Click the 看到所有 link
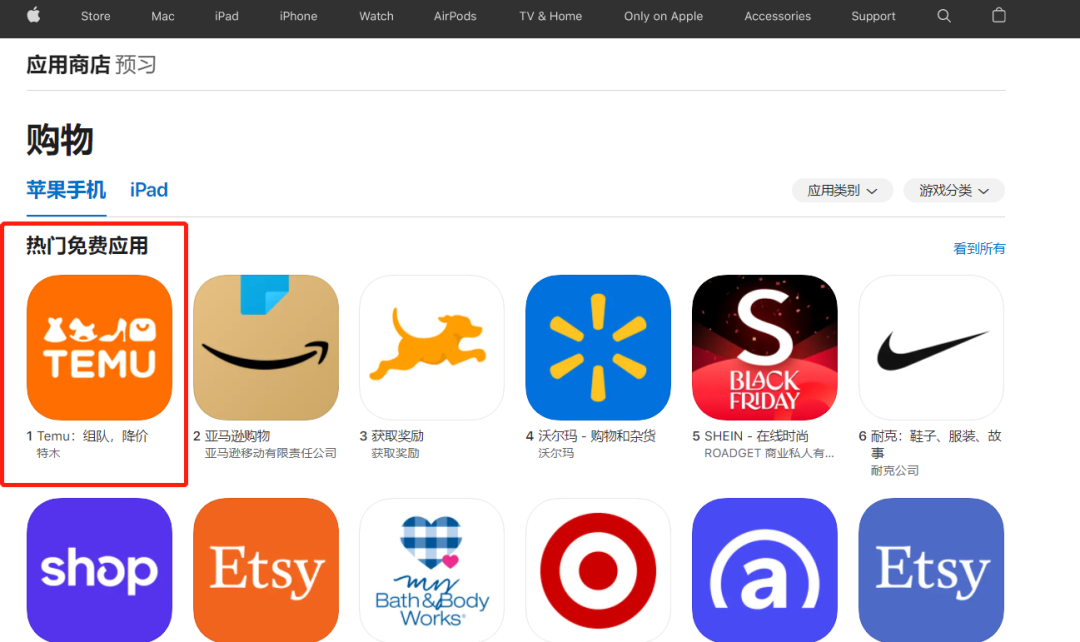The image size is (1080, 642). click(x=979, y=249)
